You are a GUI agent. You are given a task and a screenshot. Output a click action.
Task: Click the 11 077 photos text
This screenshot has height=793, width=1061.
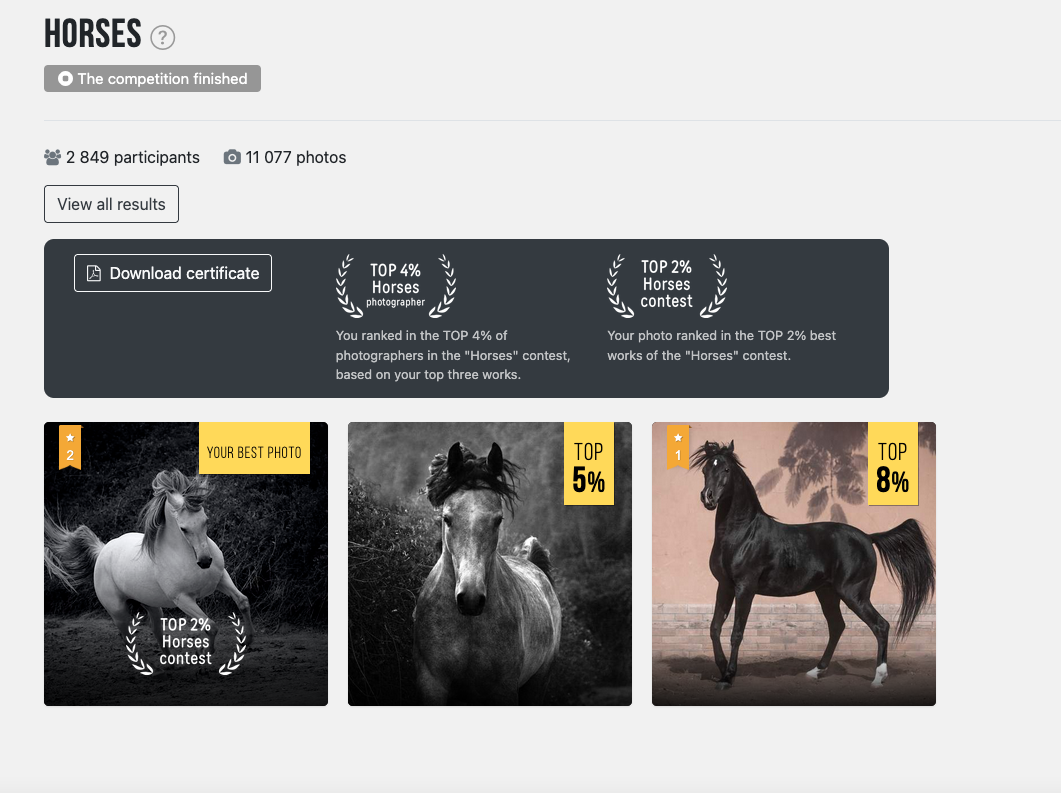[x=296, y=158]
